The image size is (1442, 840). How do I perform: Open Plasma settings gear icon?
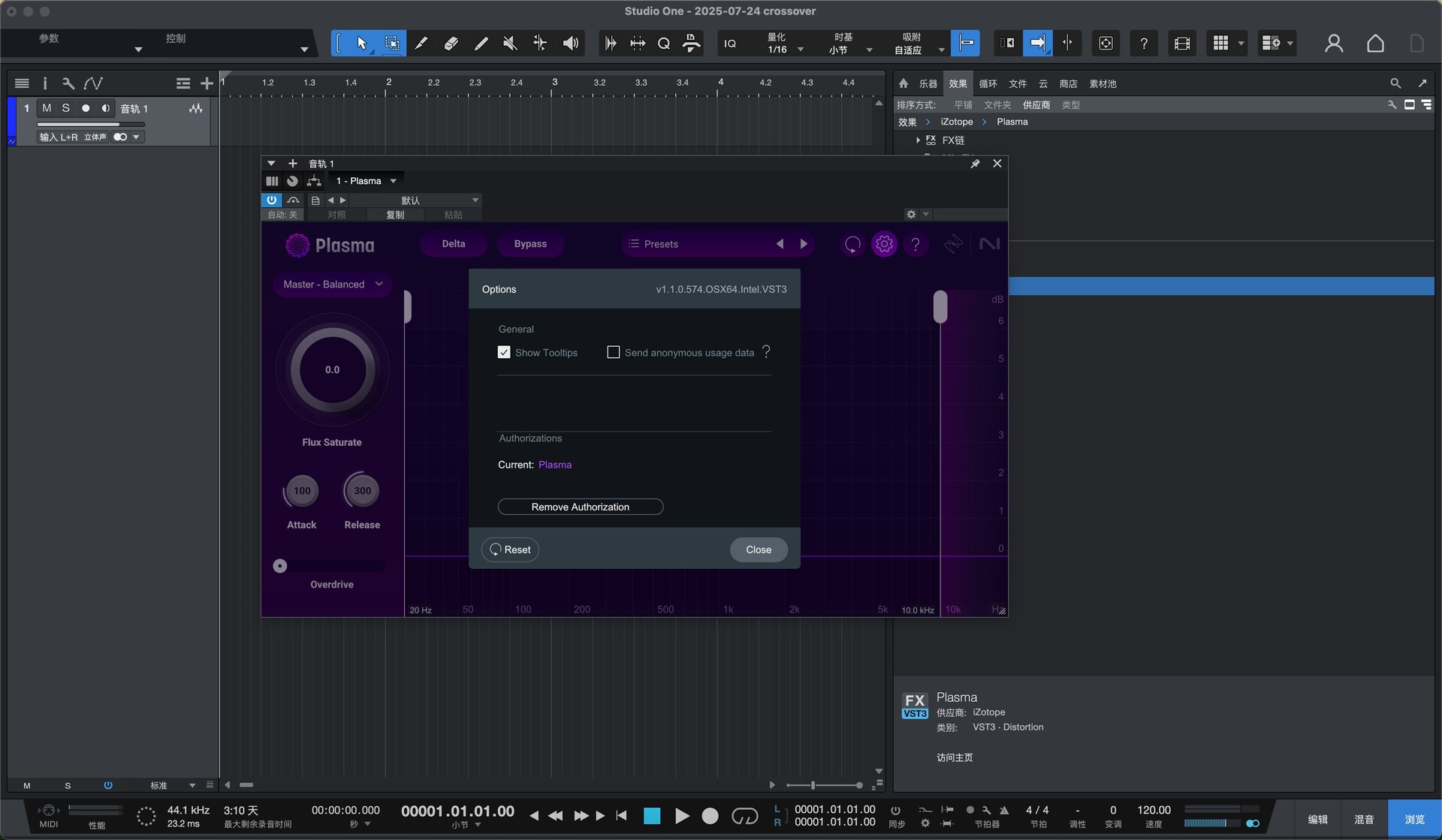[x=884, y=244]
